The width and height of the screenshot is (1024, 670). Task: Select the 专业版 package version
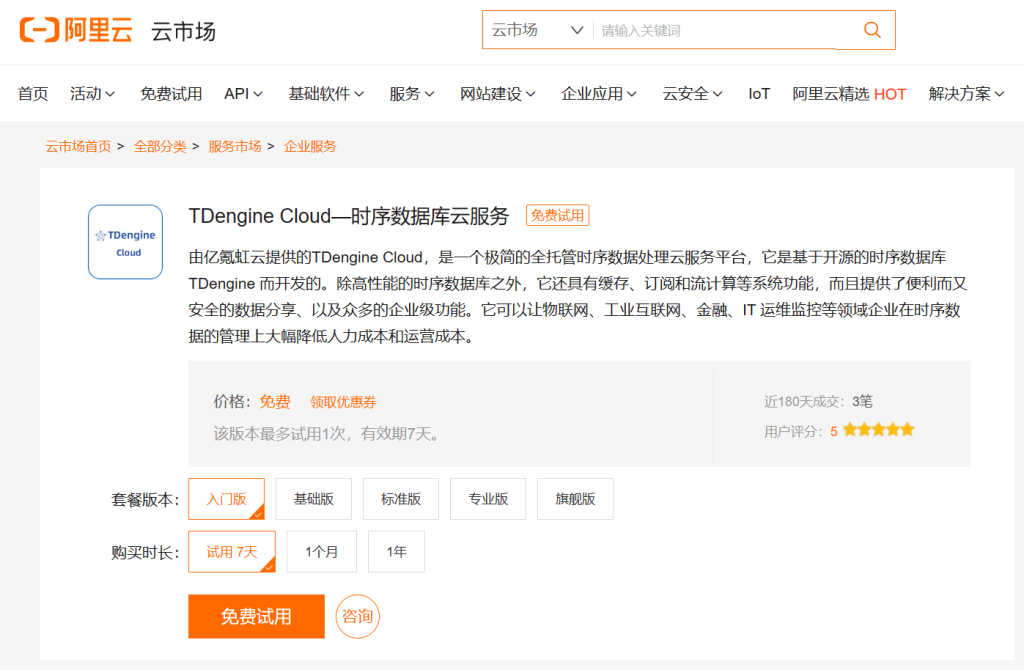(x=487, y=498)
